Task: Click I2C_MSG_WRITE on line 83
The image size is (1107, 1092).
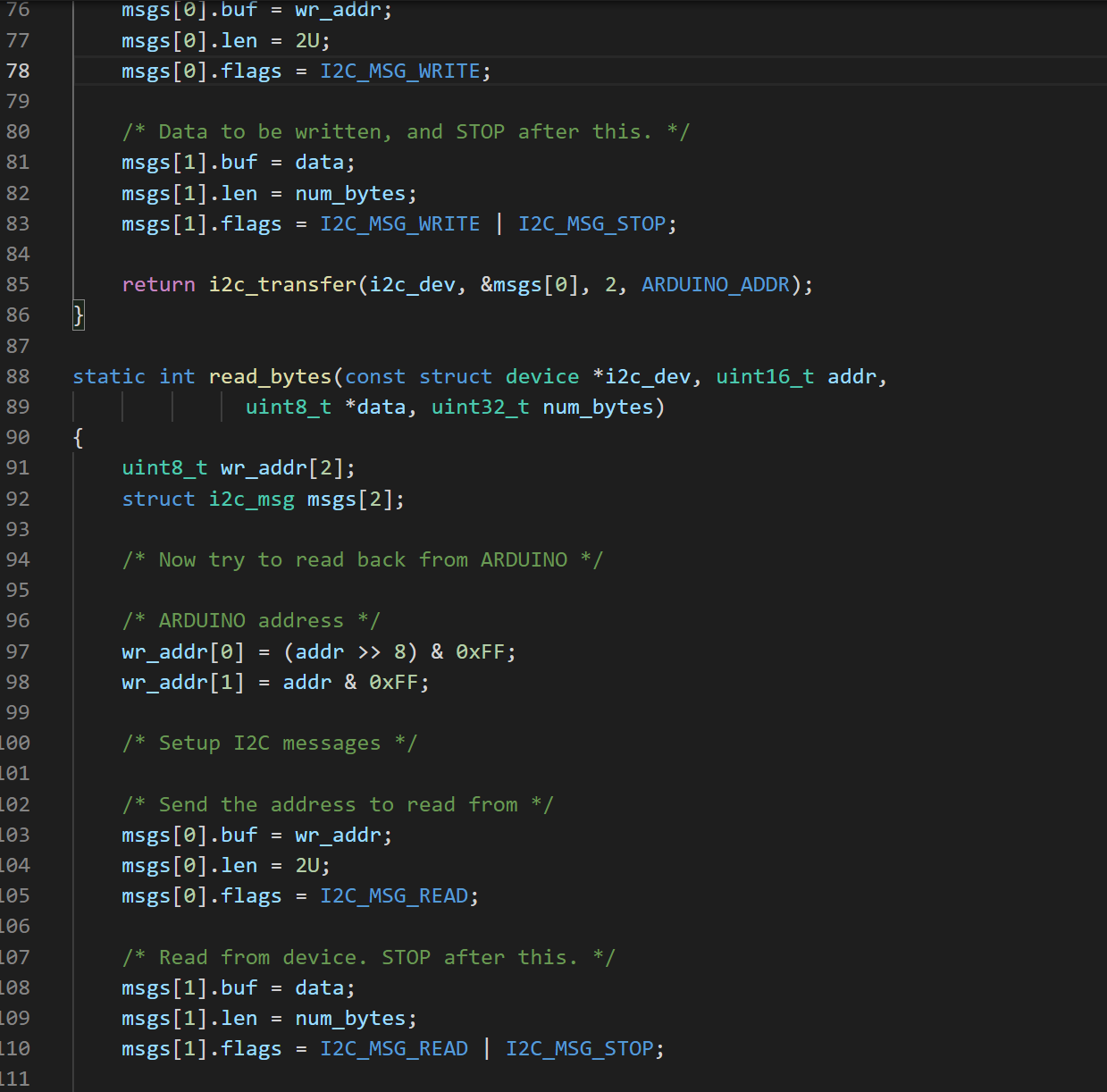Action: point(400,223)
